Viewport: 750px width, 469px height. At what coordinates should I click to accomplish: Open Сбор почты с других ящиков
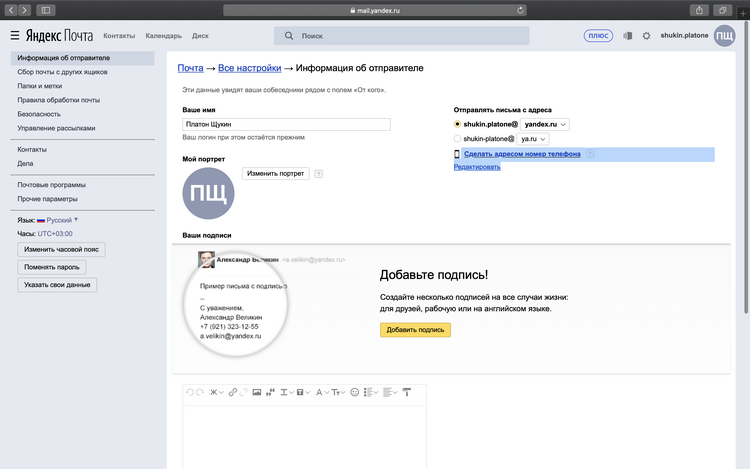pyautogui.click(x=62, y=72)
